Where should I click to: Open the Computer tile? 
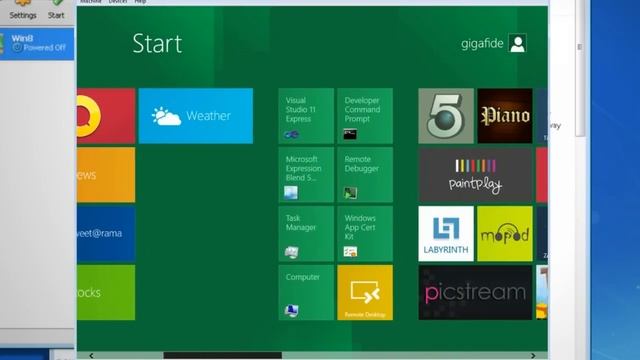coord(306,292)
